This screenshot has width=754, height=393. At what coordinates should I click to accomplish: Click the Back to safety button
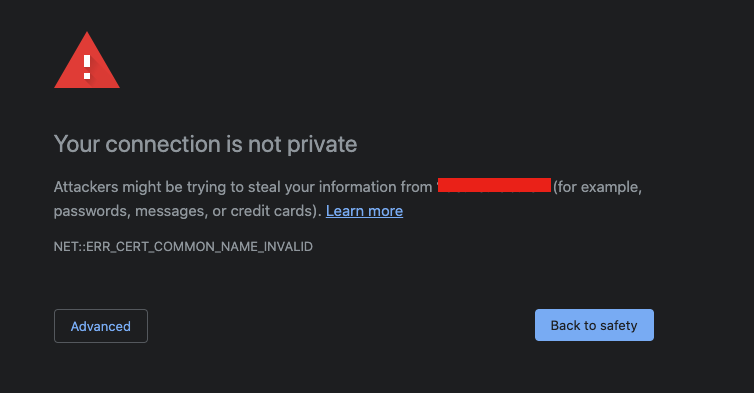pyautogui.click(x=594, y=325)
